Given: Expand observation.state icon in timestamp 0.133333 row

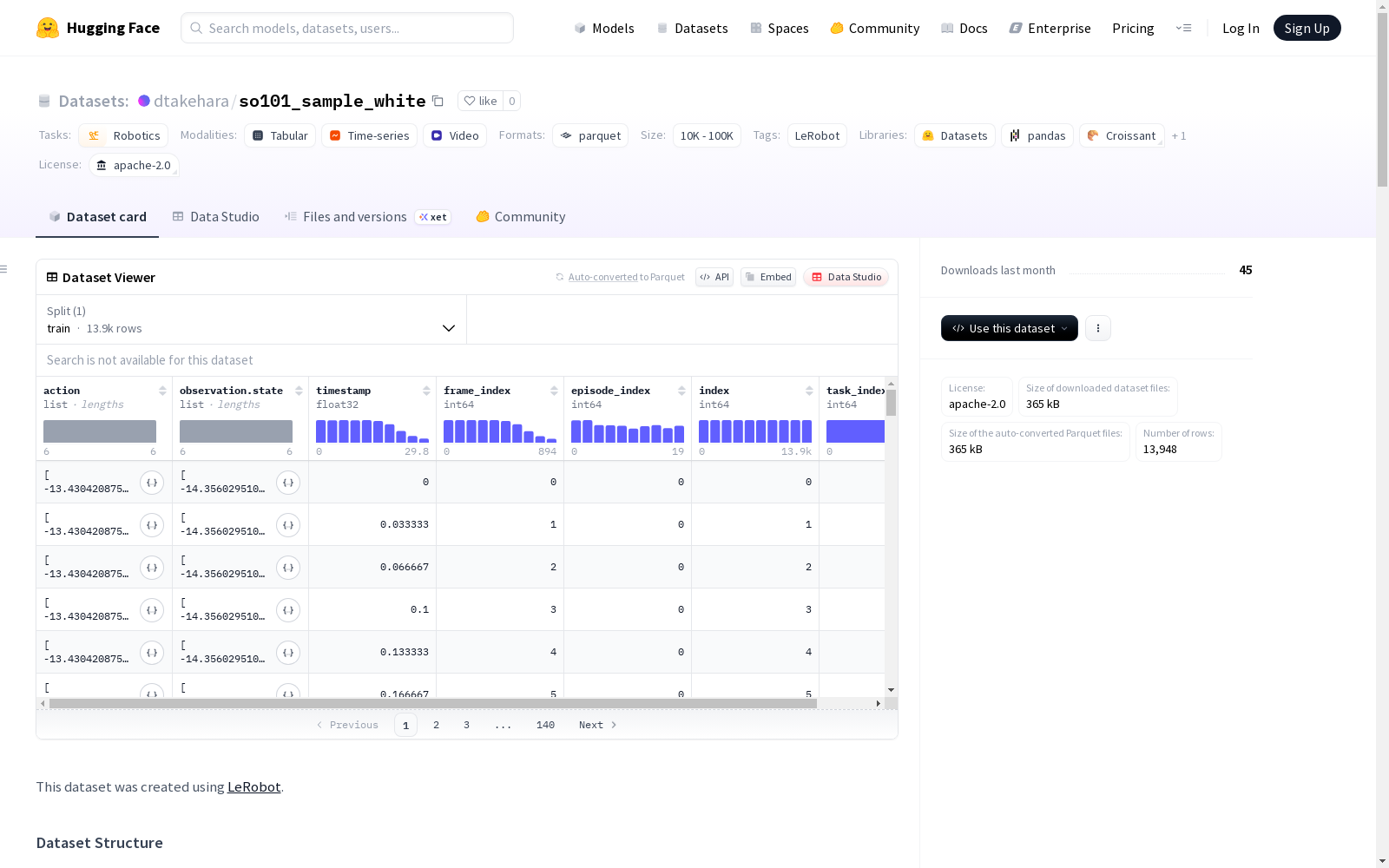Looking at the screenshot, I should (288, 653).
